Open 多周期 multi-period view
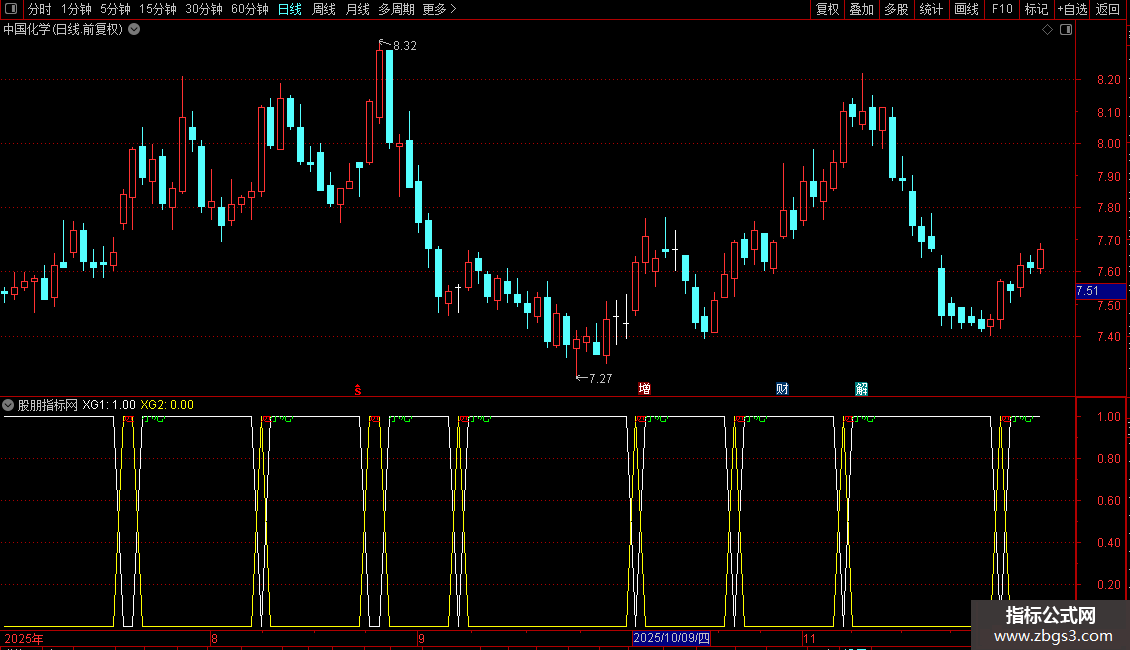1130x650 pixels. coord(396,9)
